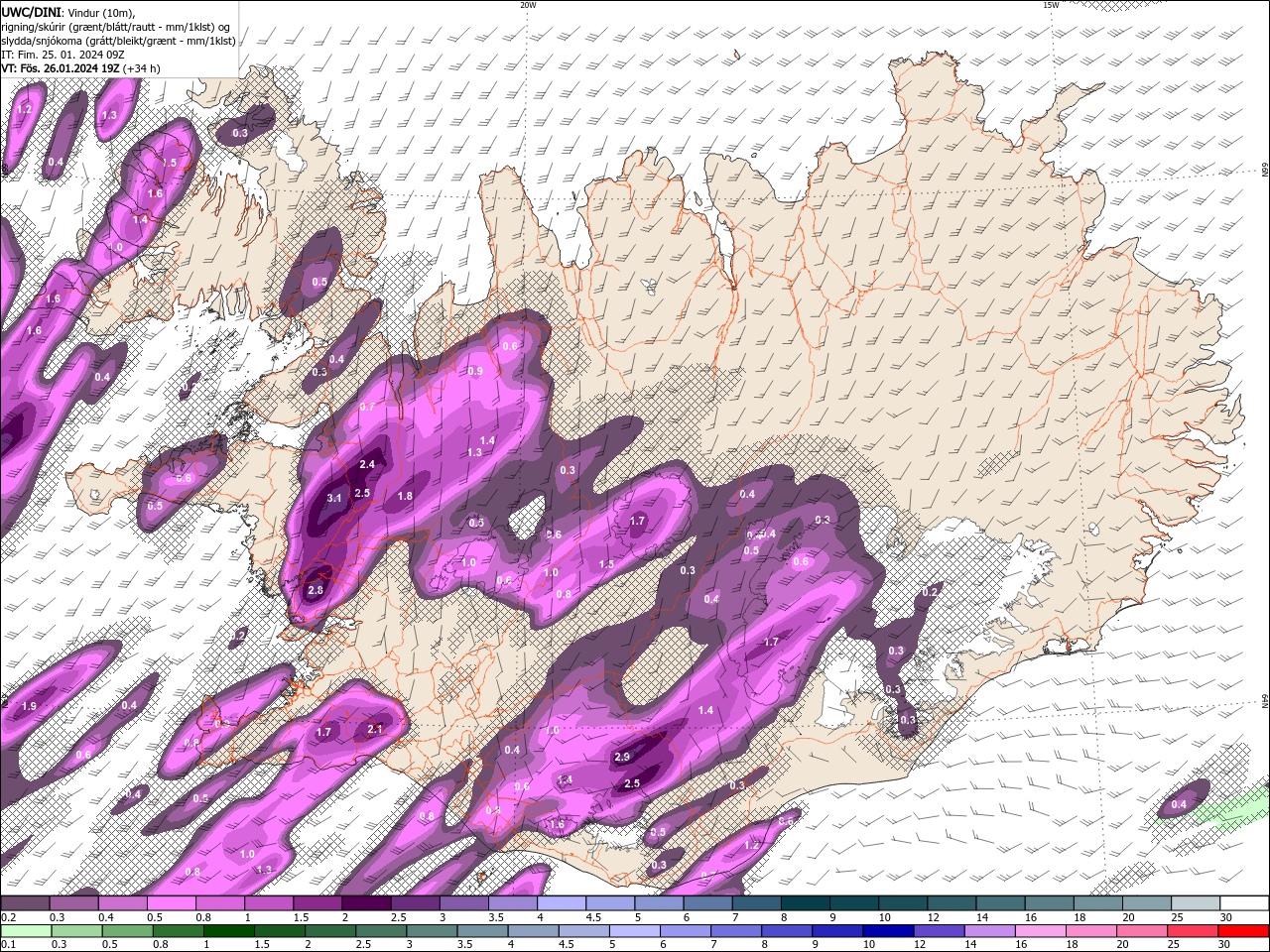Click the 3.1 precipitation value on the map
The height and width of the screenshot is (952, 1270).
334,498
